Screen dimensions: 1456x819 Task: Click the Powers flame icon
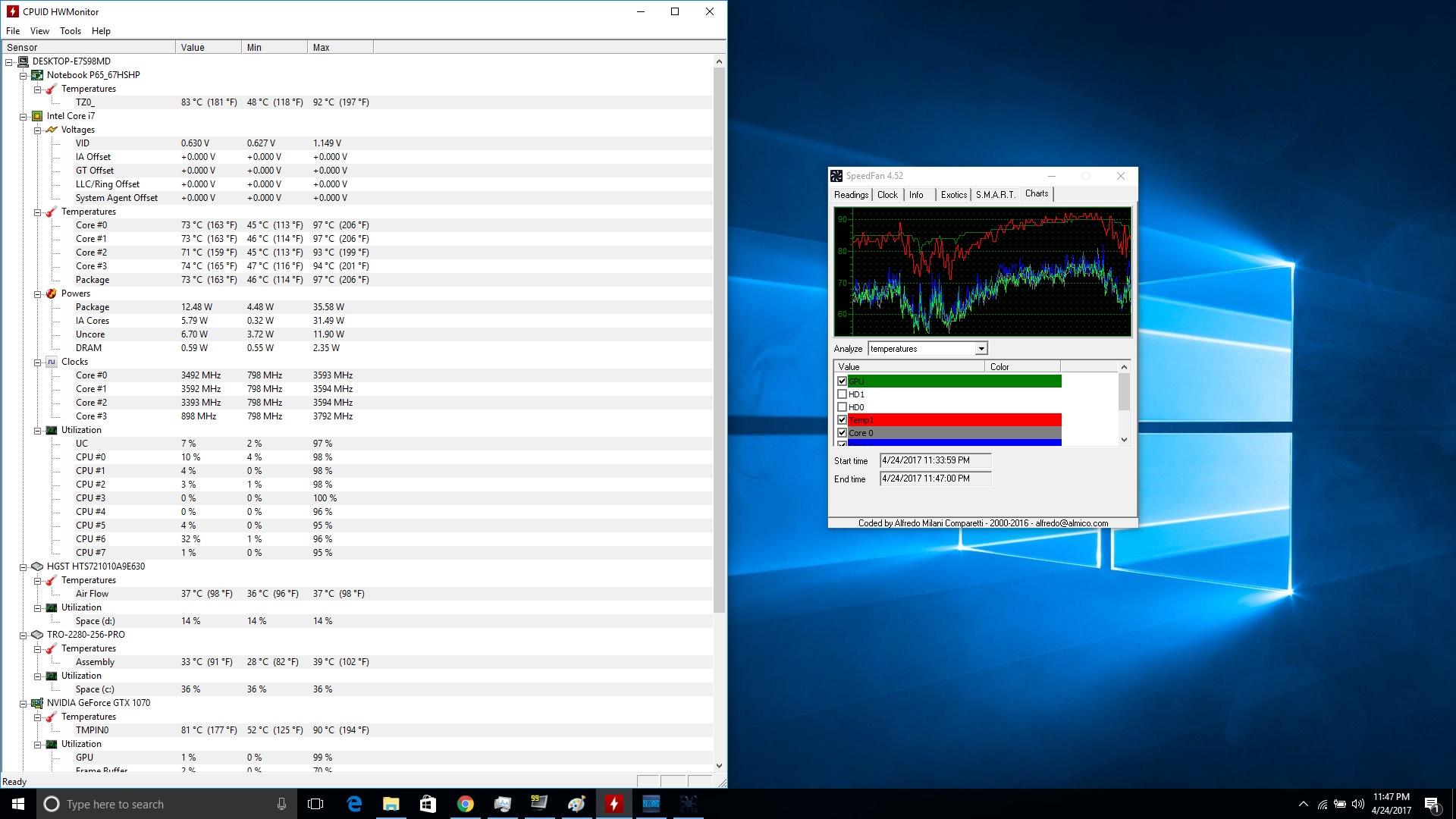click(x=52, y=293)
